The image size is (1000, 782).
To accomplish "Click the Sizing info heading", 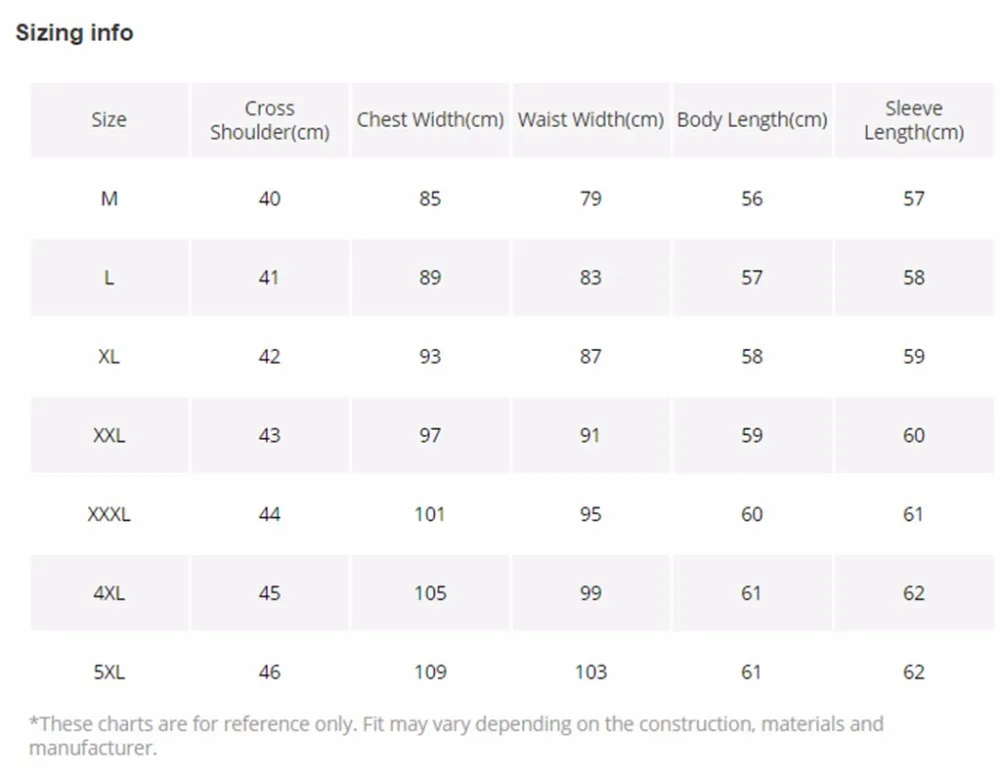I will click(x=74, y=33).
